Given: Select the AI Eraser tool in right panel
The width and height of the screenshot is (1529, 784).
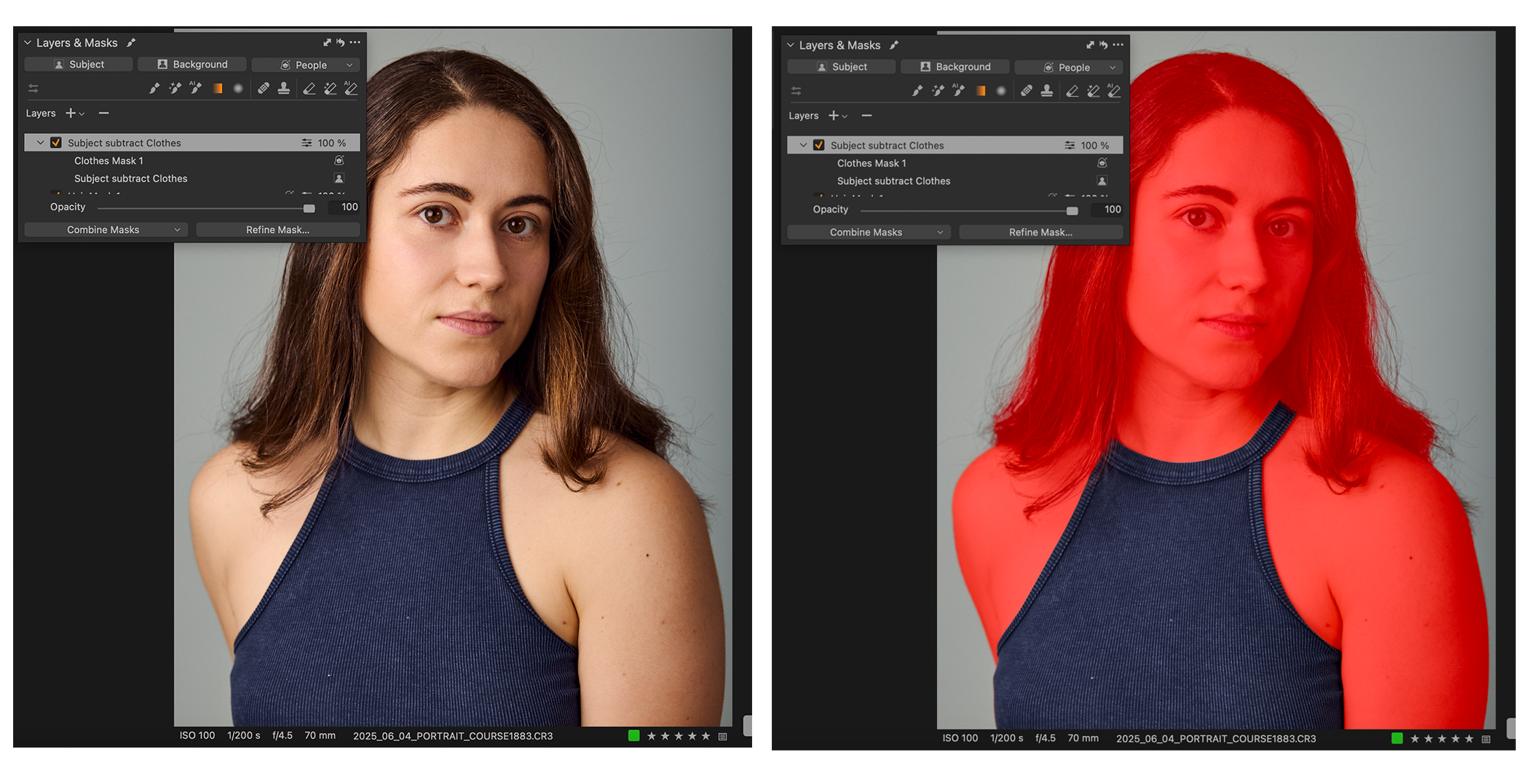Looking at the screenshot, I should tap(1113, 91).
